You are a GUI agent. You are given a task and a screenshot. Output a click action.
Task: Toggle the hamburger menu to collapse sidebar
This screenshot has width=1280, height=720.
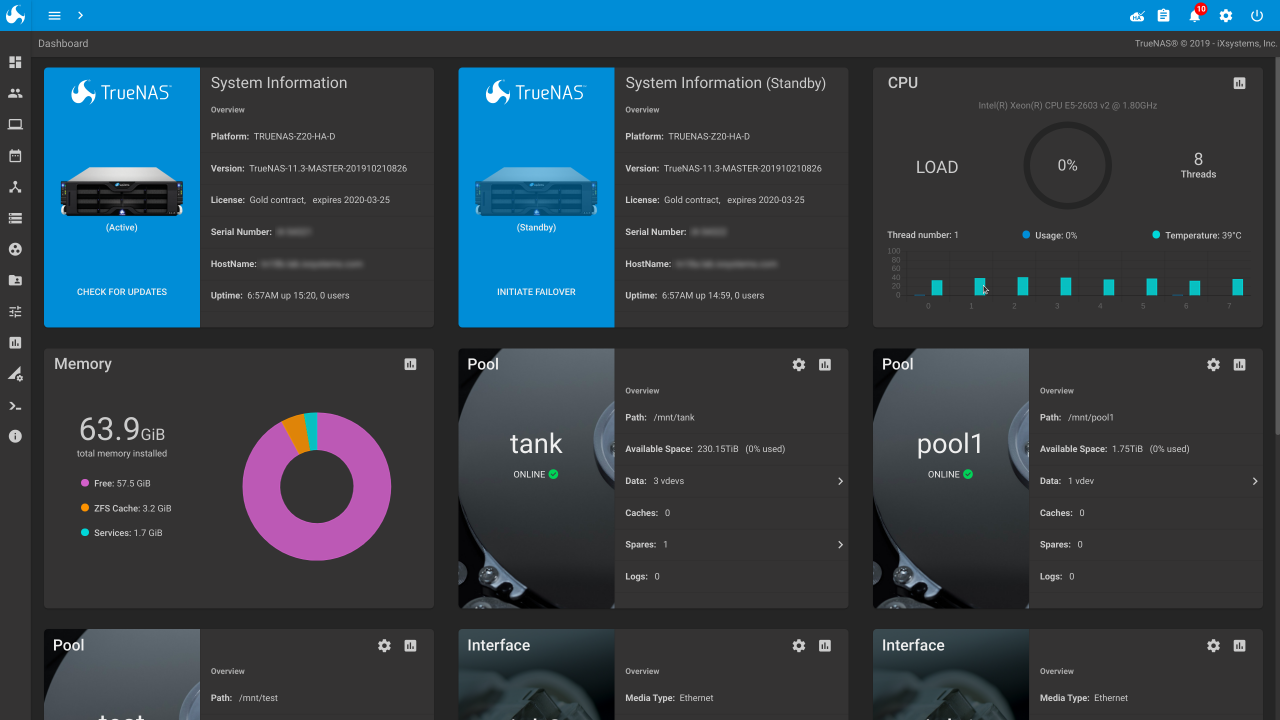point(54,15)
